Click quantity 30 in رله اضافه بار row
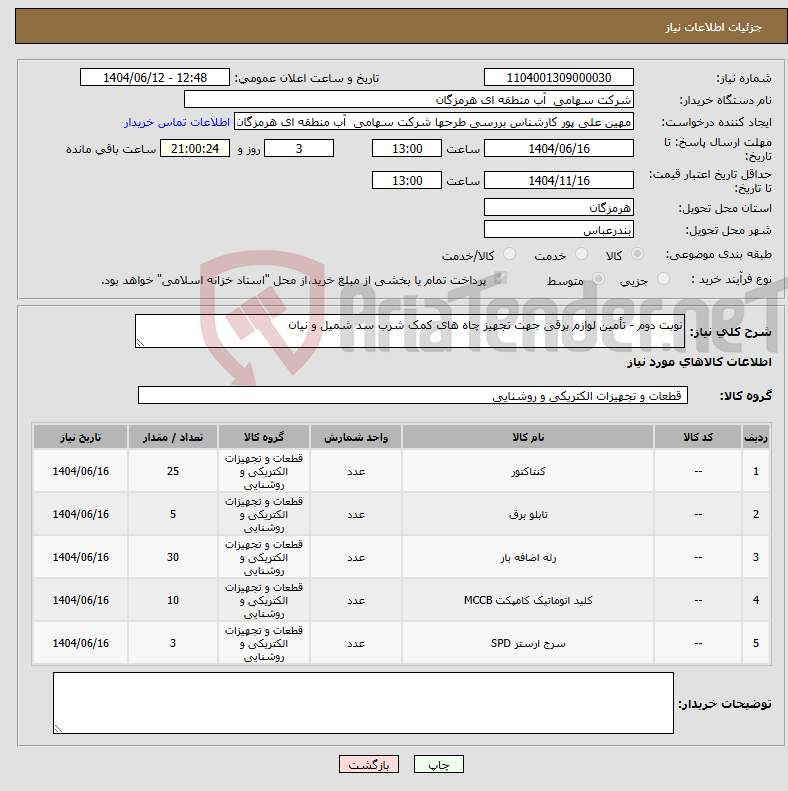This screenshot has height=791, width=788. pos(173,557)
